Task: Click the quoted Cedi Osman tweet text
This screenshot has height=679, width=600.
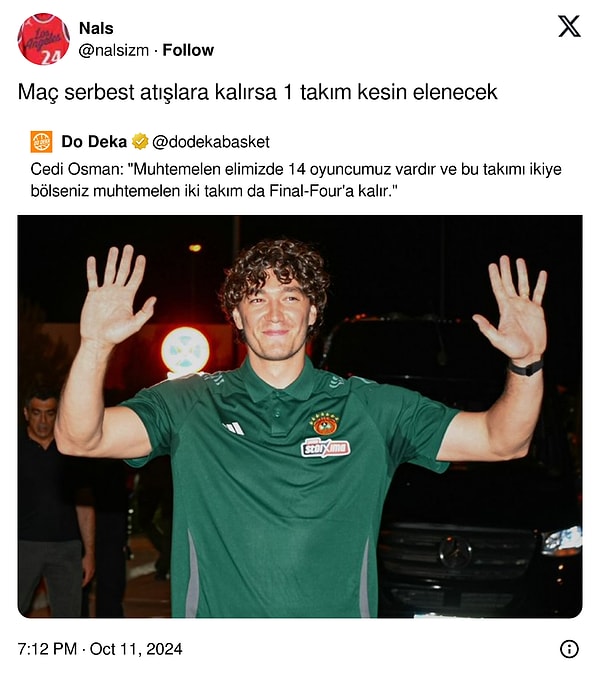Action: point(296,180)
